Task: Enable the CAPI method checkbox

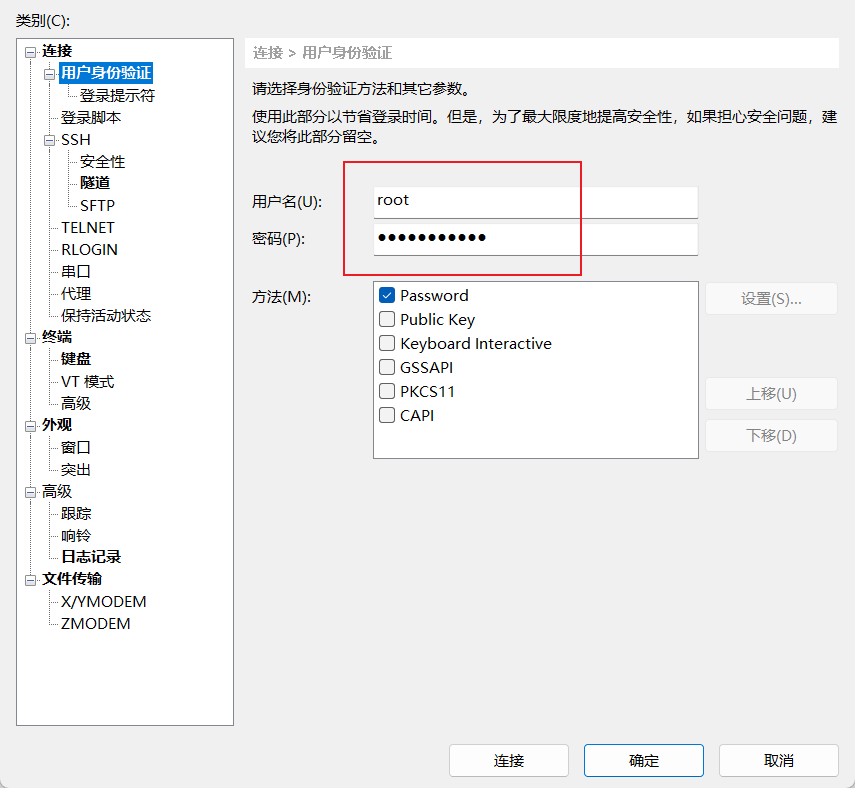Action: point(387,415)
